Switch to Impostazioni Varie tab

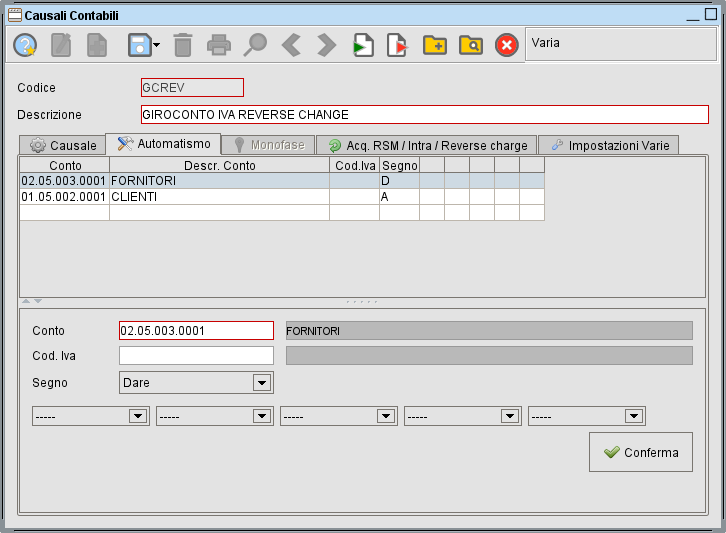click(608, 145)
